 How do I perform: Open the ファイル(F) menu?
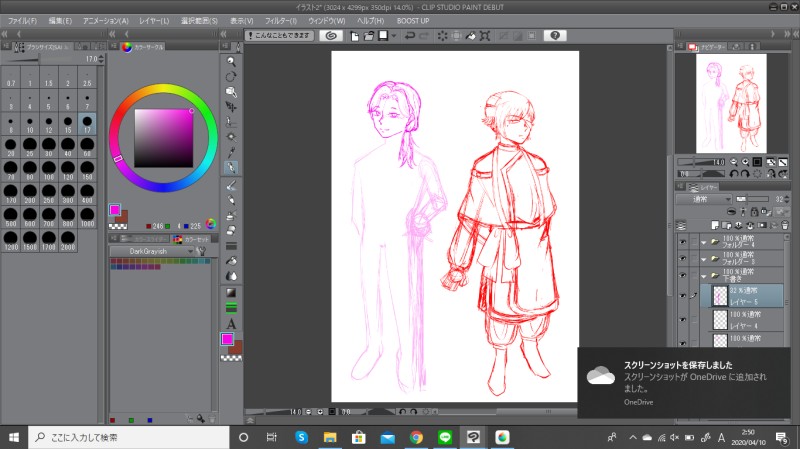22,20
